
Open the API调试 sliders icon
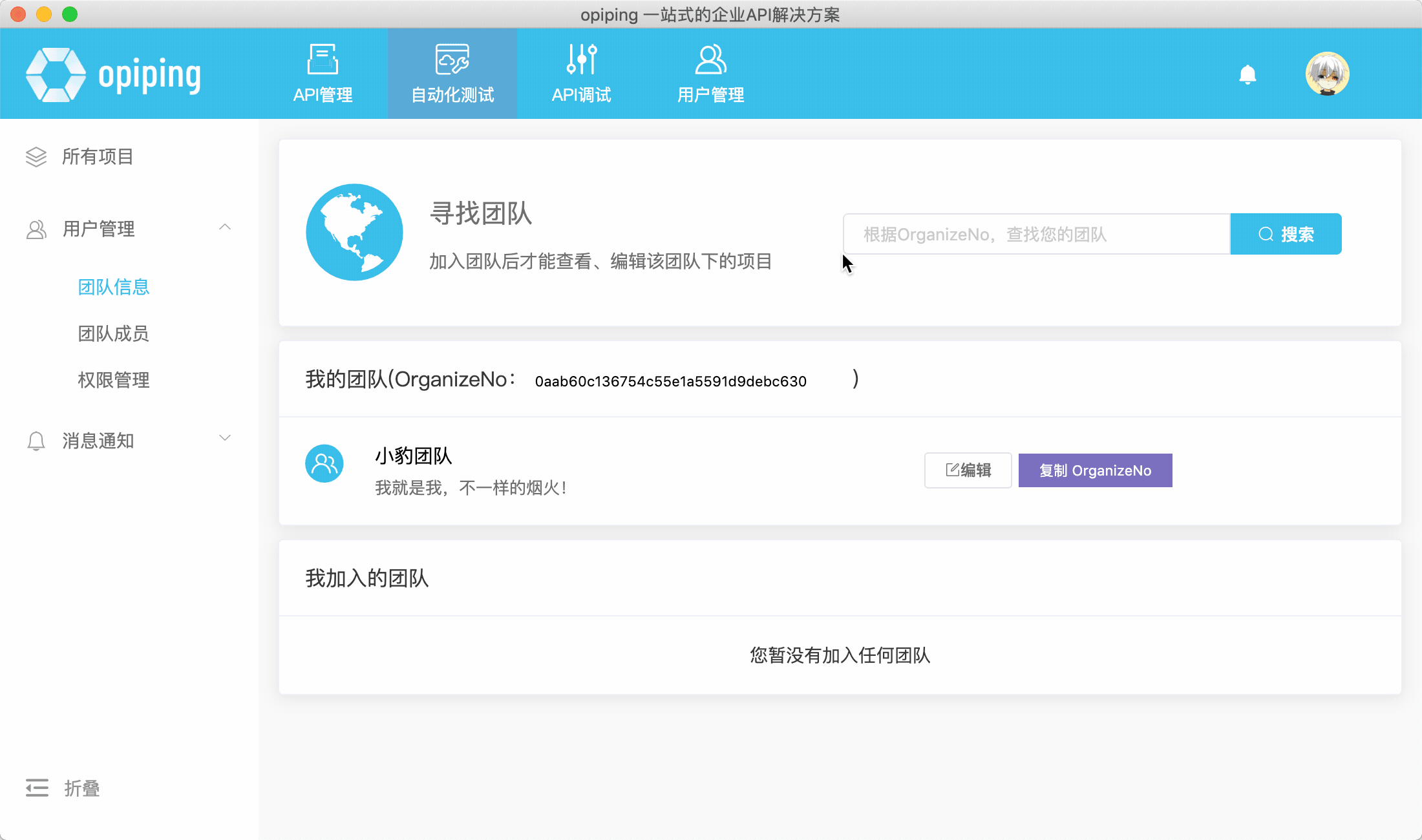[x=581, y=60]
